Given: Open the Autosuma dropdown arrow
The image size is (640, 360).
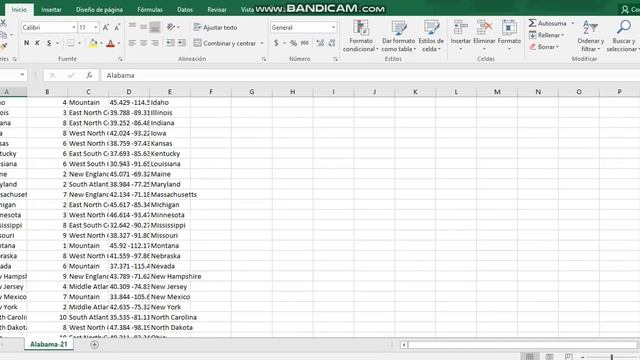Looking at the screenshot, I should (x=573, y=23).
